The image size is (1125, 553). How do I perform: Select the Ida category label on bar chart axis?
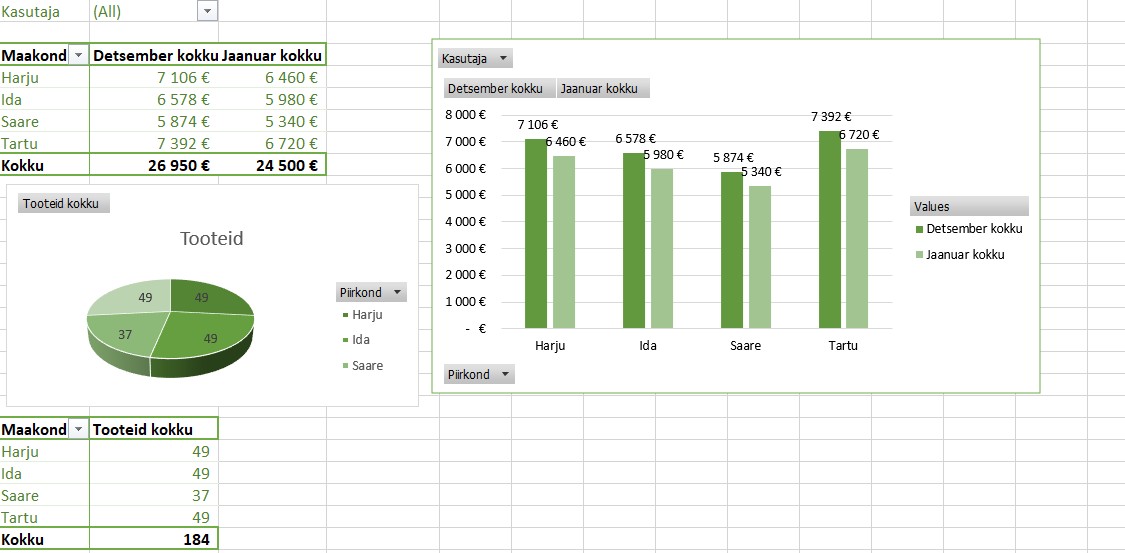[x=647, y=346]
